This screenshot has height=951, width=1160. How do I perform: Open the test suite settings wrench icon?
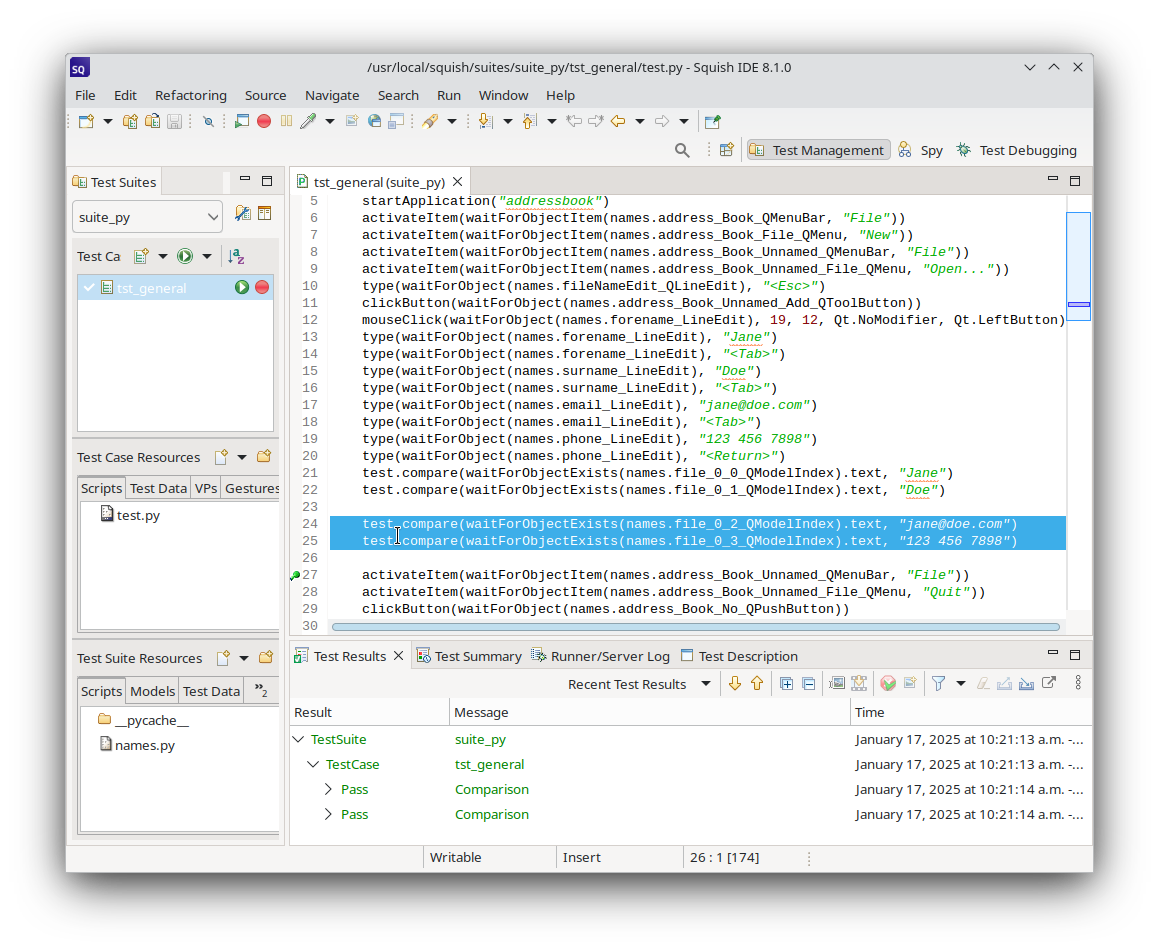[242, 213]
